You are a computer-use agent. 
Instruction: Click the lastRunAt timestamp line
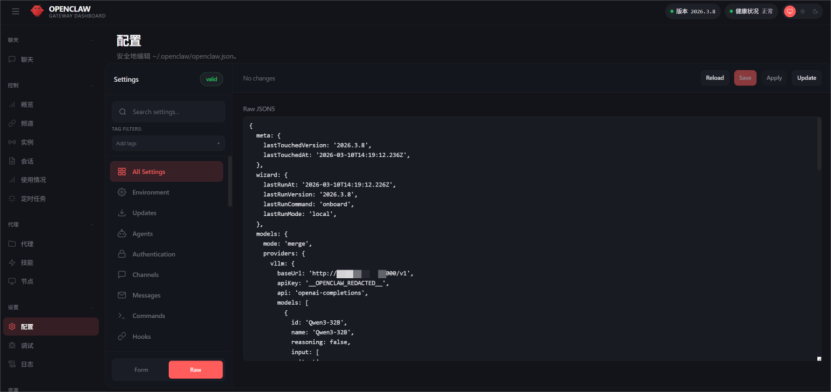[x=330, y=185]
